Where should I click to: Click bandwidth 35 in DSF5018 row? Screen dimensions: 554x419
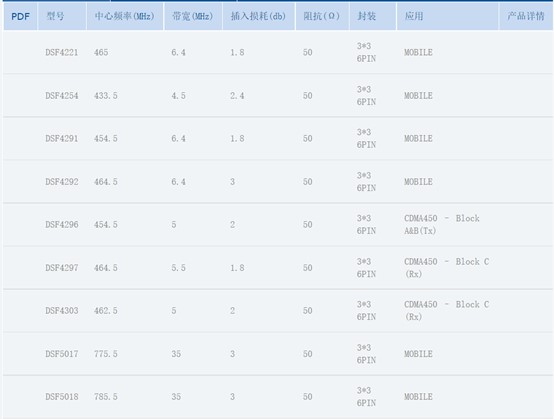click(176, 397)
